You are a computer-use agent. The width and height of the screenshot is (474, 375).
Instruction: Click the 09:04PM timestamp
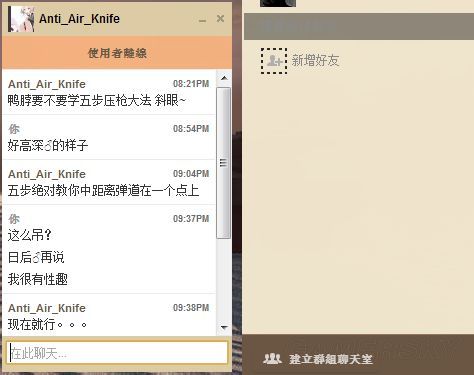point(191,174)
